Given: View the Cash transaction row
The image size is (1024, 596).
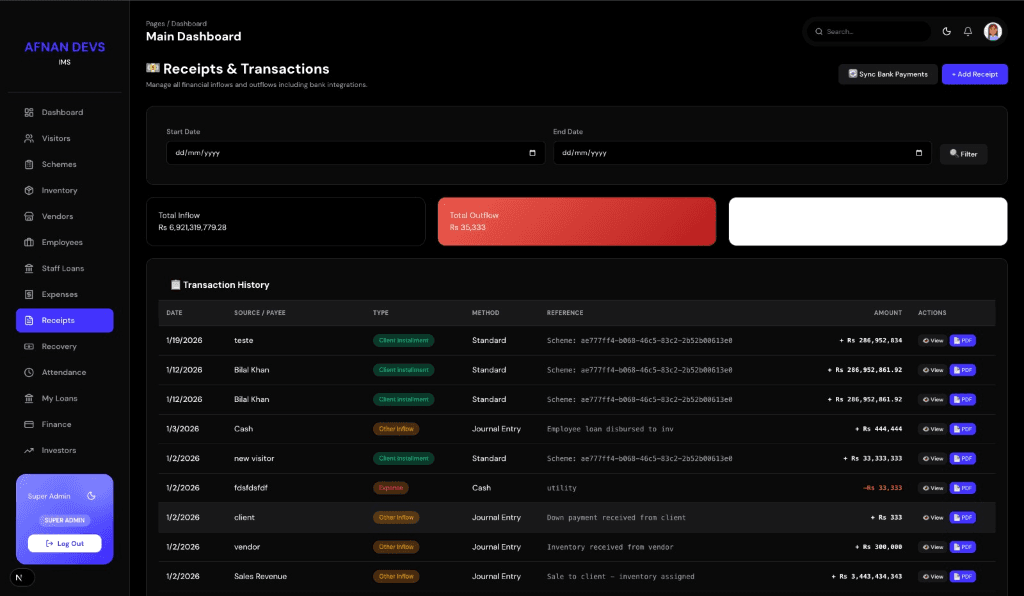Looking at the screenshot, I should (x=933, y=429).
